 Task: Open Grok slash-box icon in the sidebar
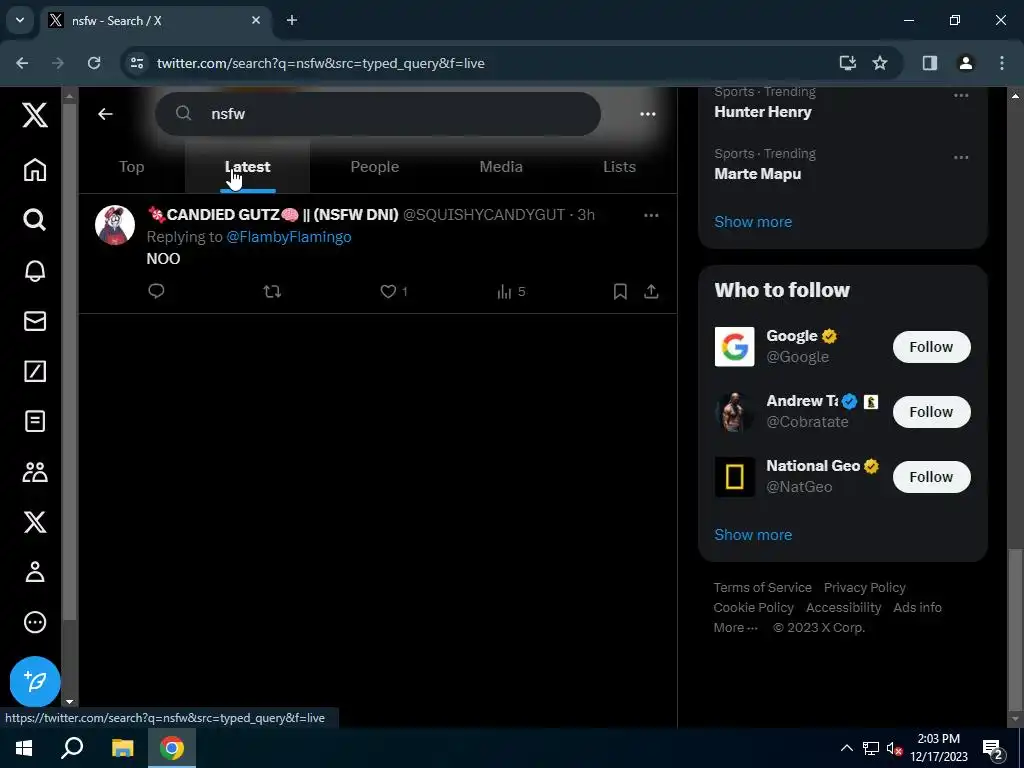[35, 371]
